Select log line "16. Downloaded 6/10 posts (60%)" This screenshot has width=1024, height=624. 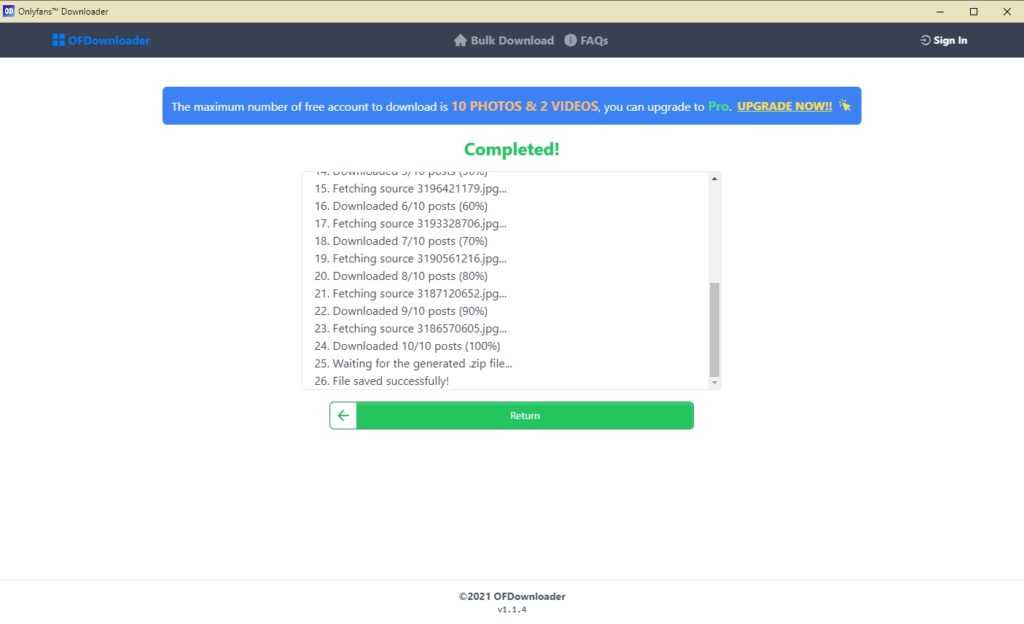(x=401, y=206)
